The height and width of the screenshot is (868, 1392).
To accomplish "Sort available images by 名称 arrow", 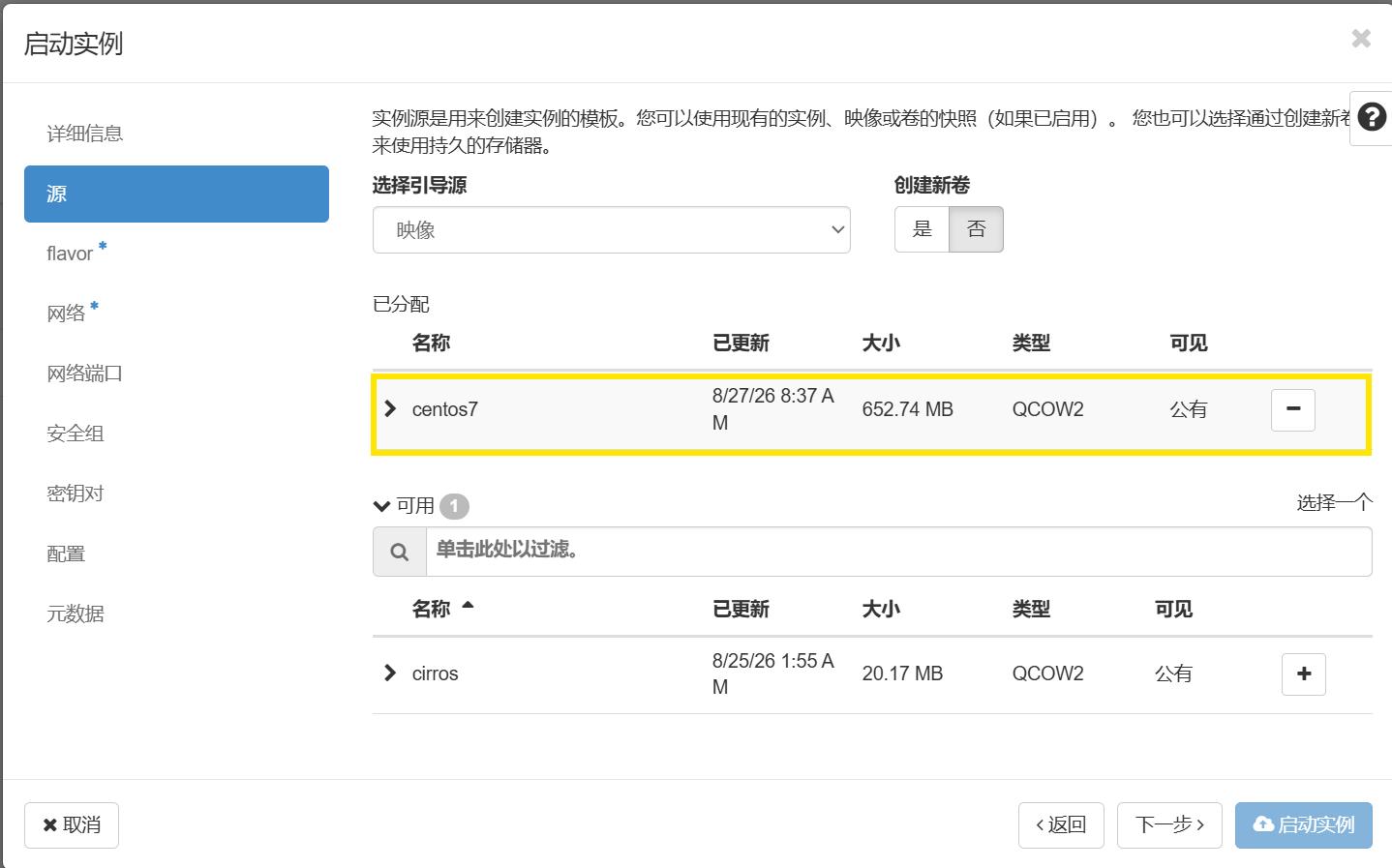I will [469, 606].
